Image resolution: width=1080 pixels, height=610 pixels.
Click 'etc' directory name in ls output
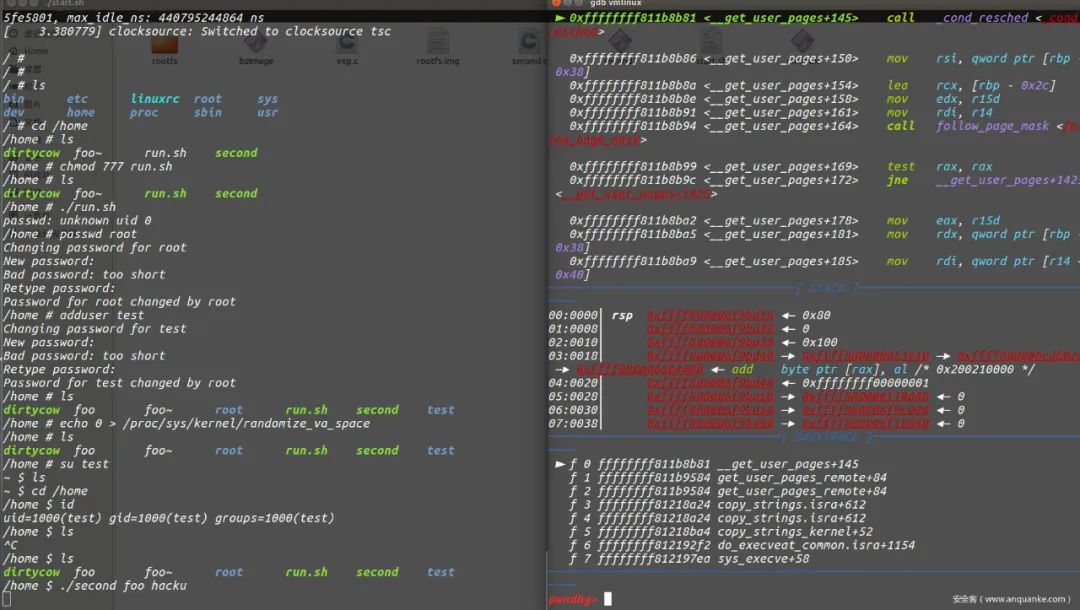(77, 99)
